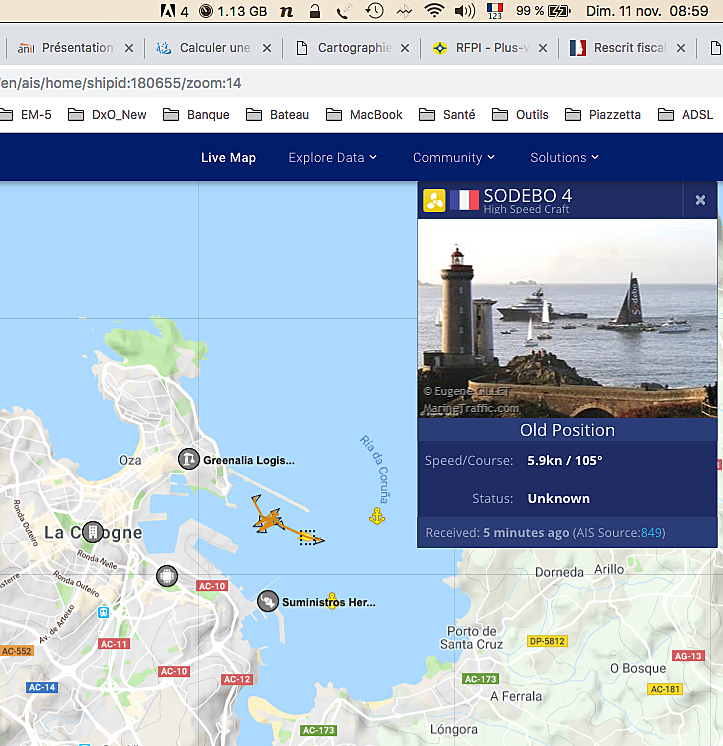Click the Suministros Her... label
The width and height of the screenshot is (723, 746).
click(x=329, y=602)
